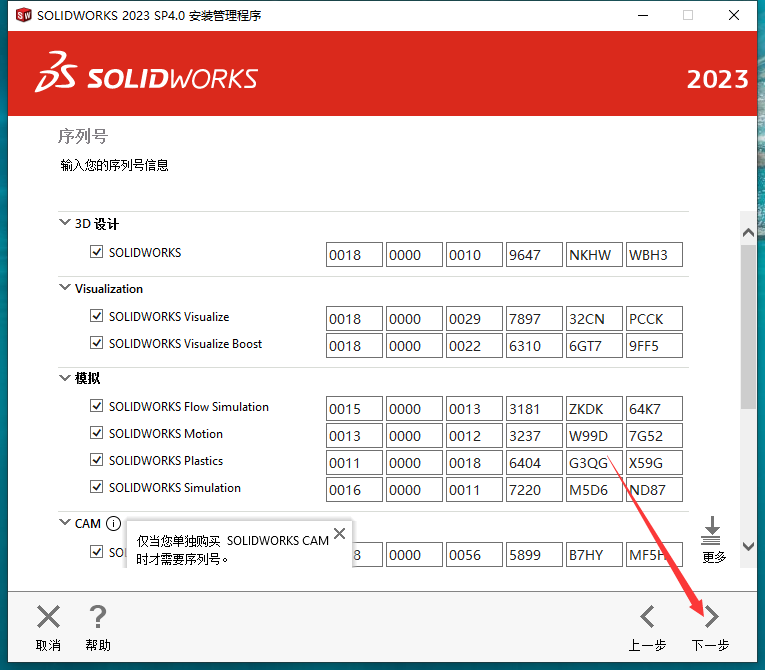Collapse the 模拟 section

click(64, 378)
